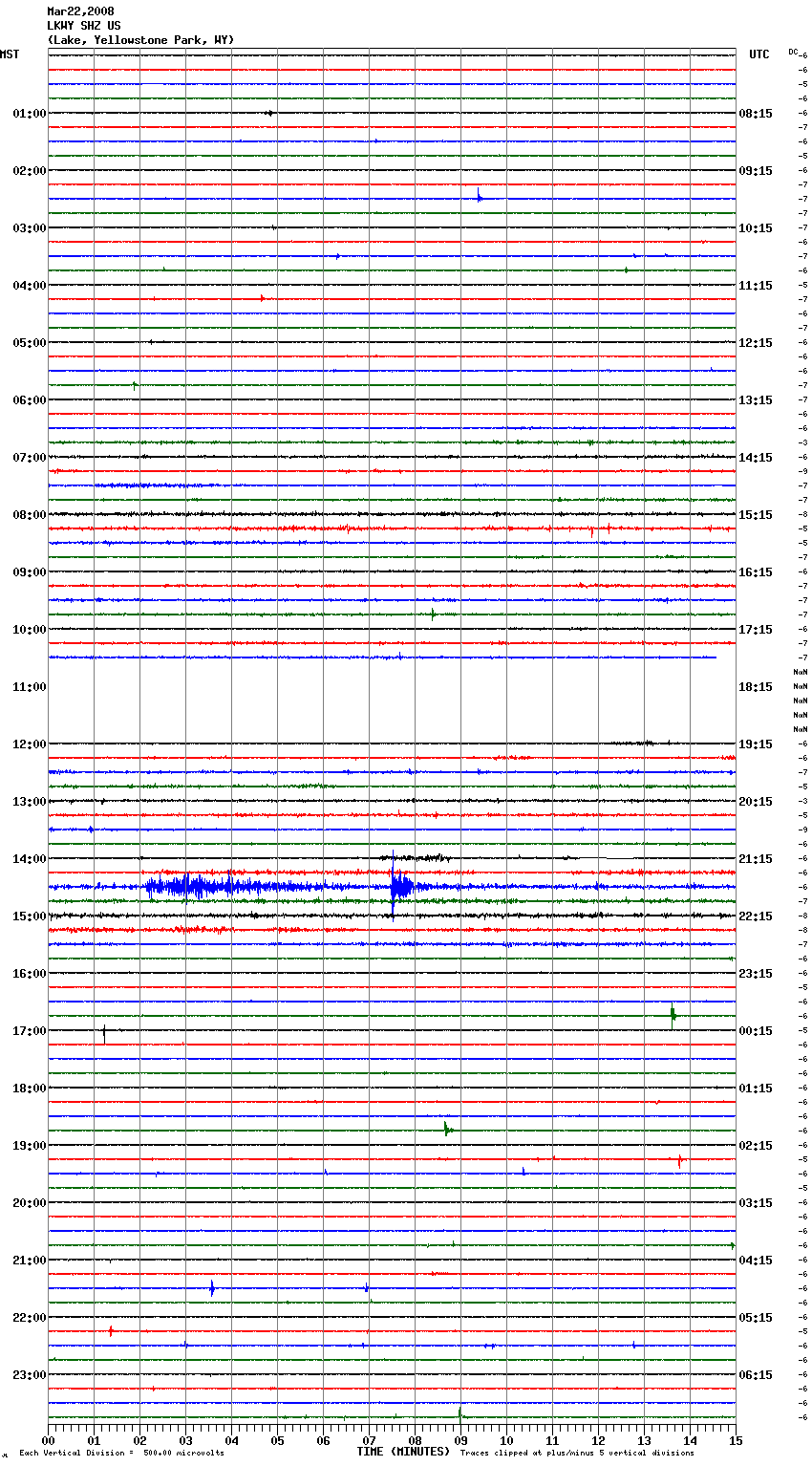Viewport: 812px width, 1466px height.
Task: Select the 07:00 MST time label
Action: click(30, 458)
